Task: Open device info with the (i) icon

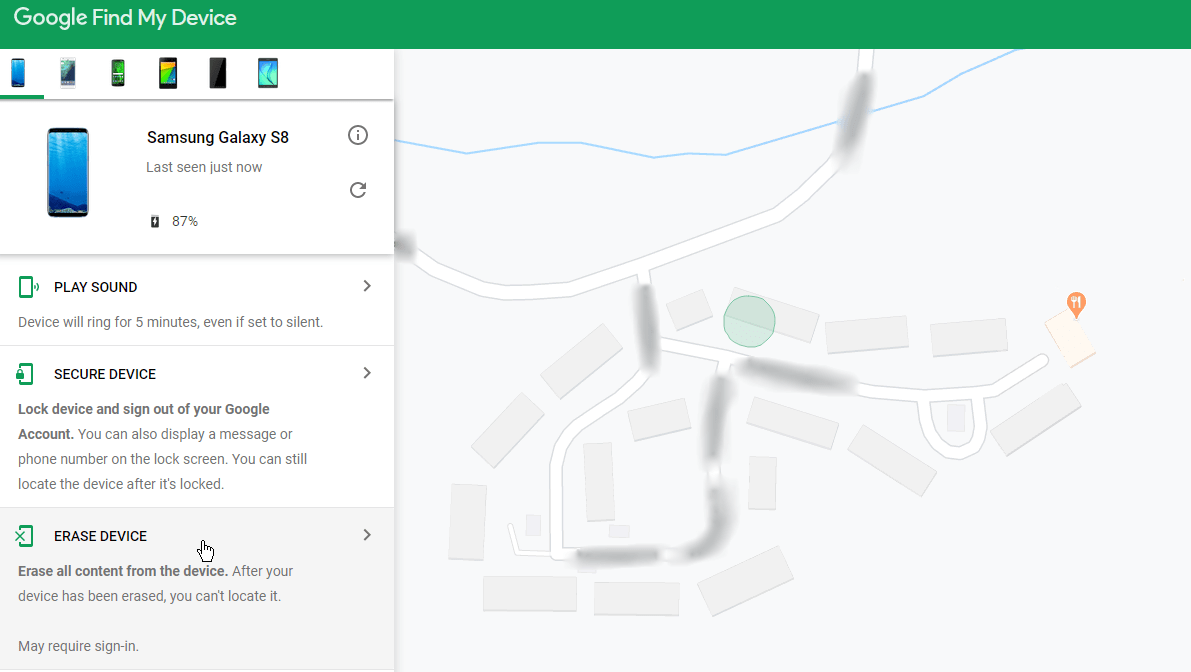Action: [x=357, y=135]
